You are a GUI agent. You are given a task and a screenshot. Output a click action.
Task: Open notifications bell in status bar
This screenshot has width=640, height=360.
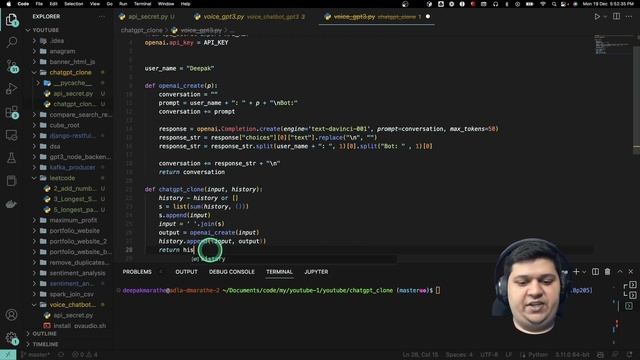(629, 355)
